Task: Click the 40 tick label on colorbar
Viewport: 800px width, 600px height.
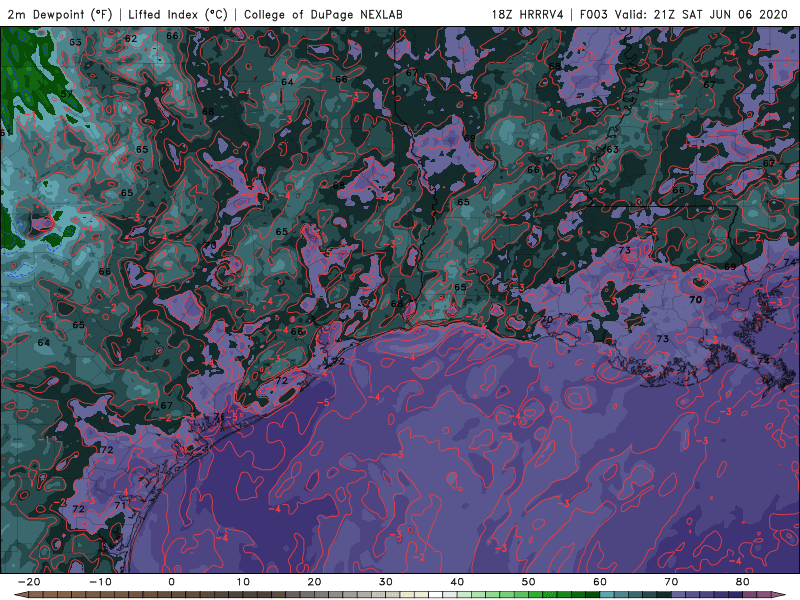Action: pyautogui.click(x=457, y=582)
